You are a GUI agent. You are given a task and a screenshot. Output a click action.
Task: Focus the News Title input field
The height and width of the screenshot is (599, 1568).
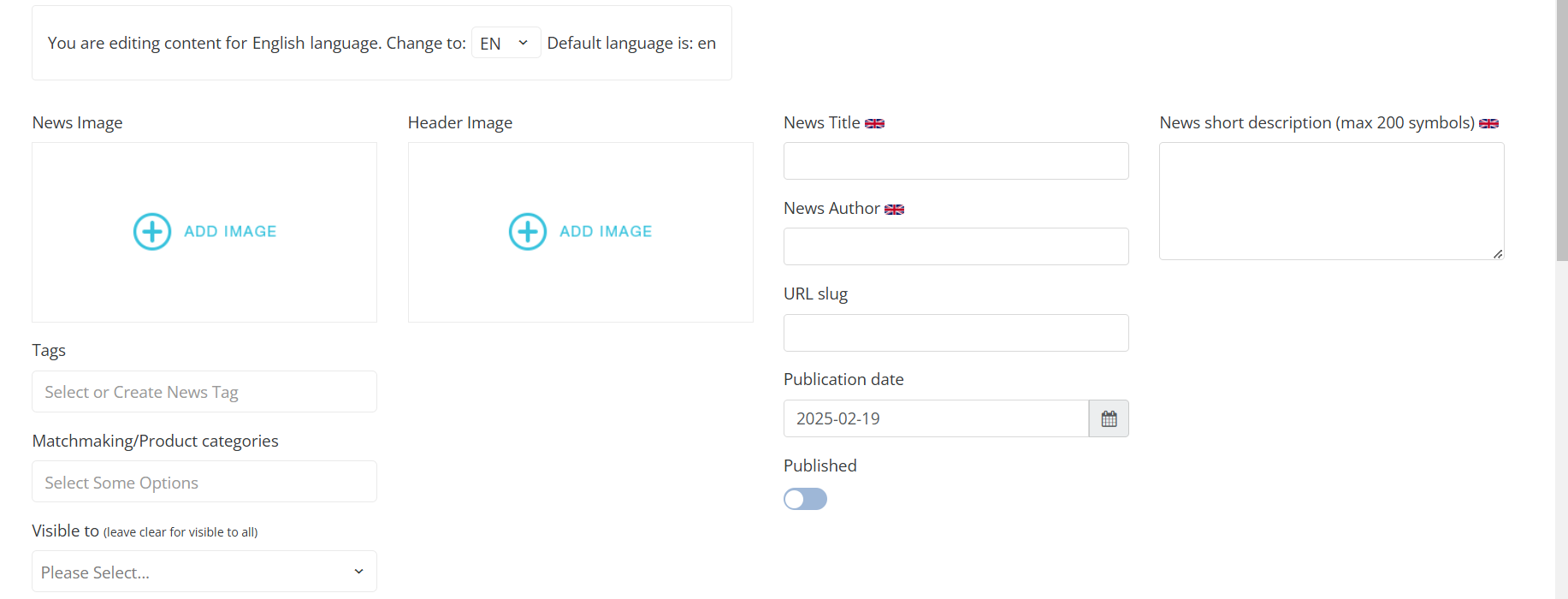[x=956, y=161]
